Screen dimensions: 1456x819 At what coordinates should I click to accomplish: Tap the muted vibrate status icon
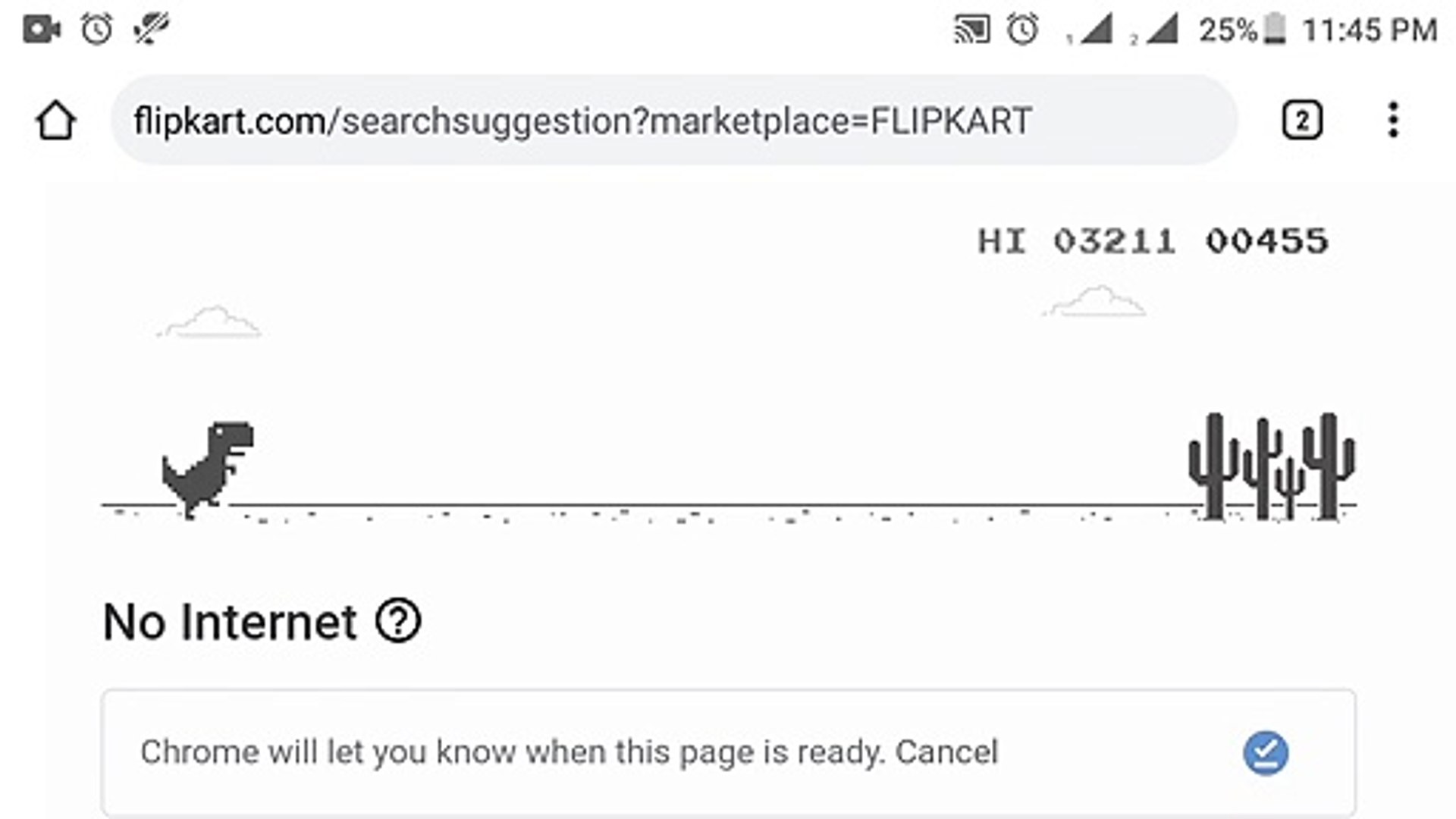pyautogui.click(x=151, y=30)
